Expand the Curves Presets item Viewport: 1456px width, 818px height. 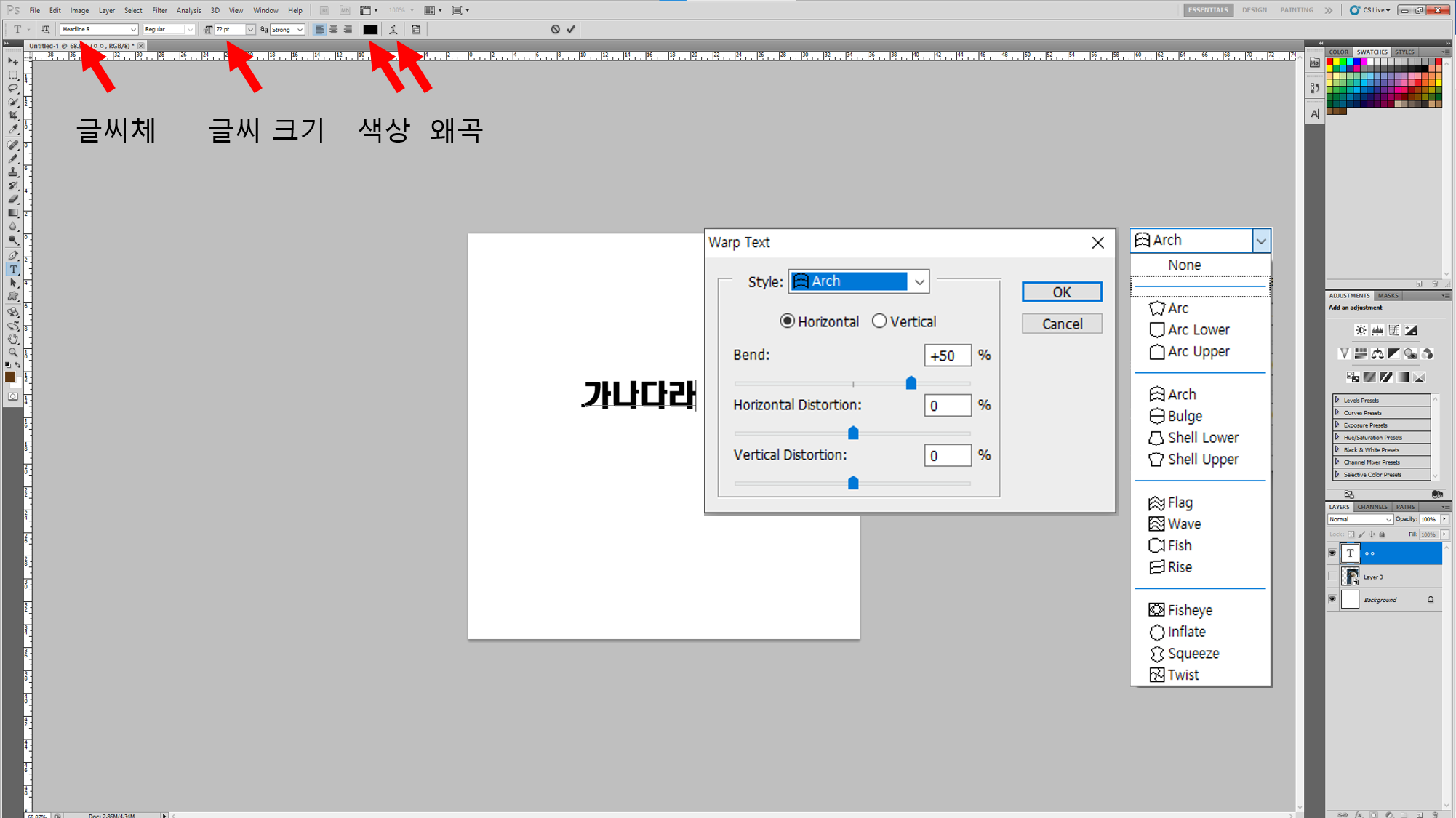pos(1337,412)
